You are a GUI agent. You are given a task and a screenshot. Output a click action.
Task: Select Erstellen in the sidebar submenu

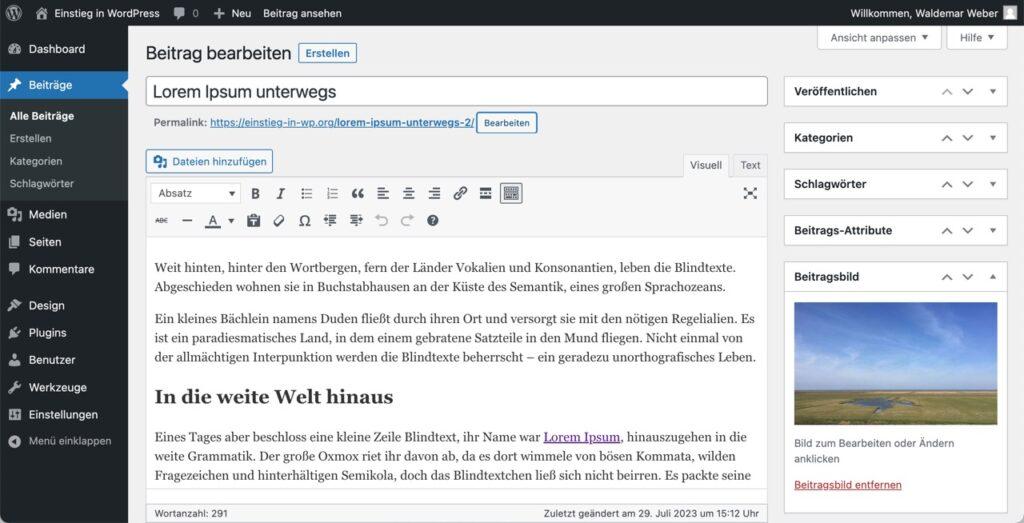click(x=31, y=138)
